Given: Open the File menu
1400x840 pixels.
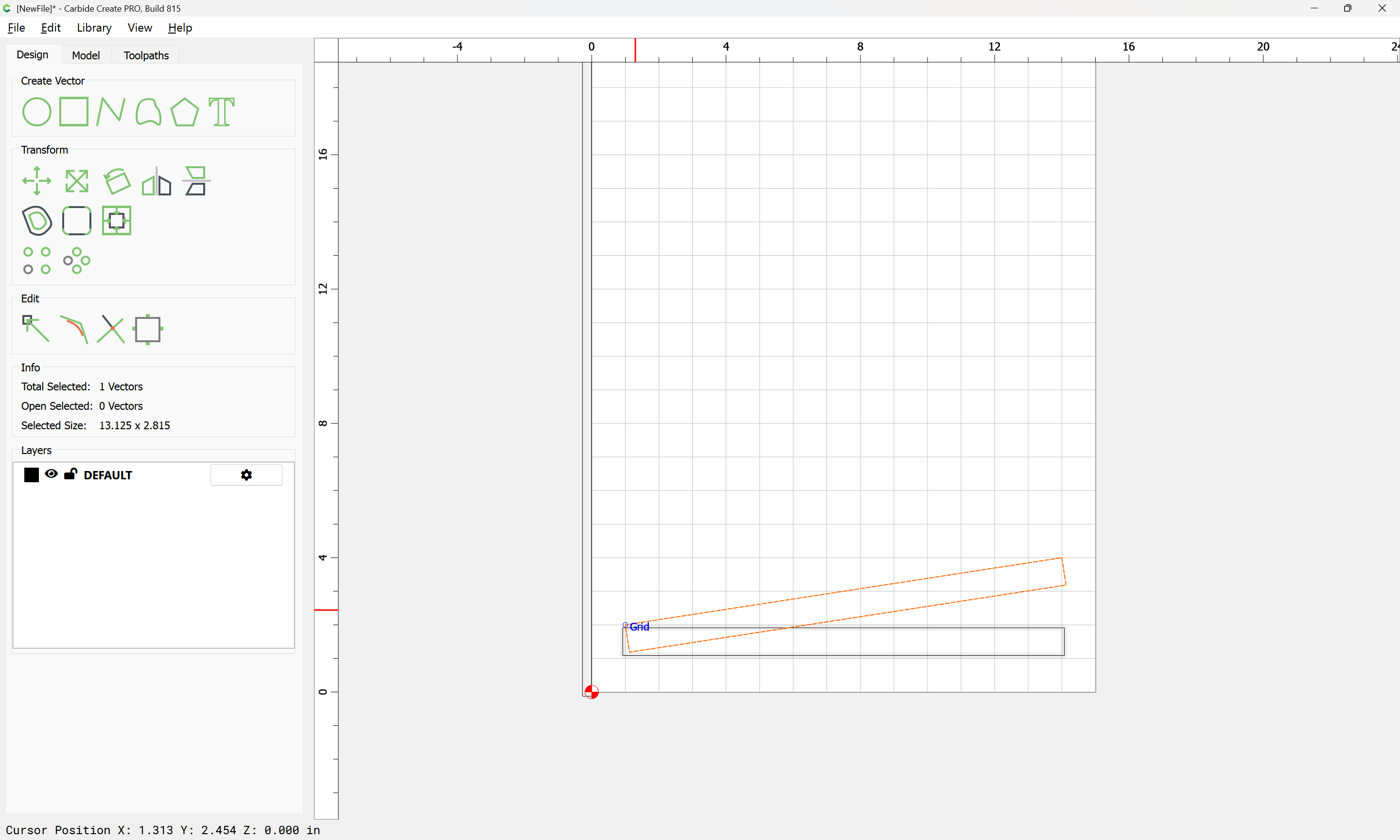Looking at the screenshot, I should point(16,28).
